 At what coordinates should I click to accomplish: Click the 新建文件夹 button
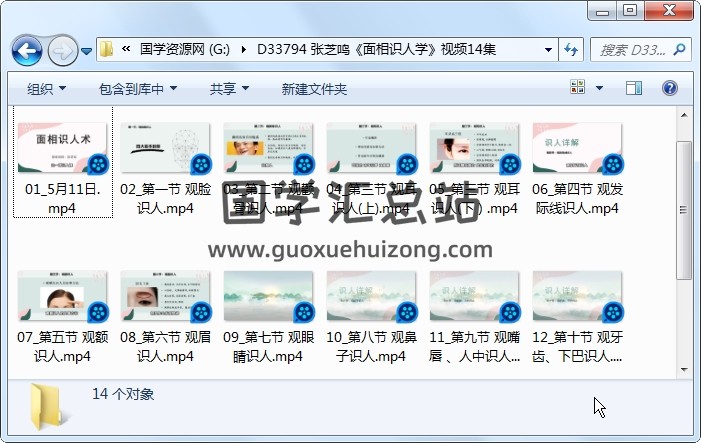tap(314, 89)
